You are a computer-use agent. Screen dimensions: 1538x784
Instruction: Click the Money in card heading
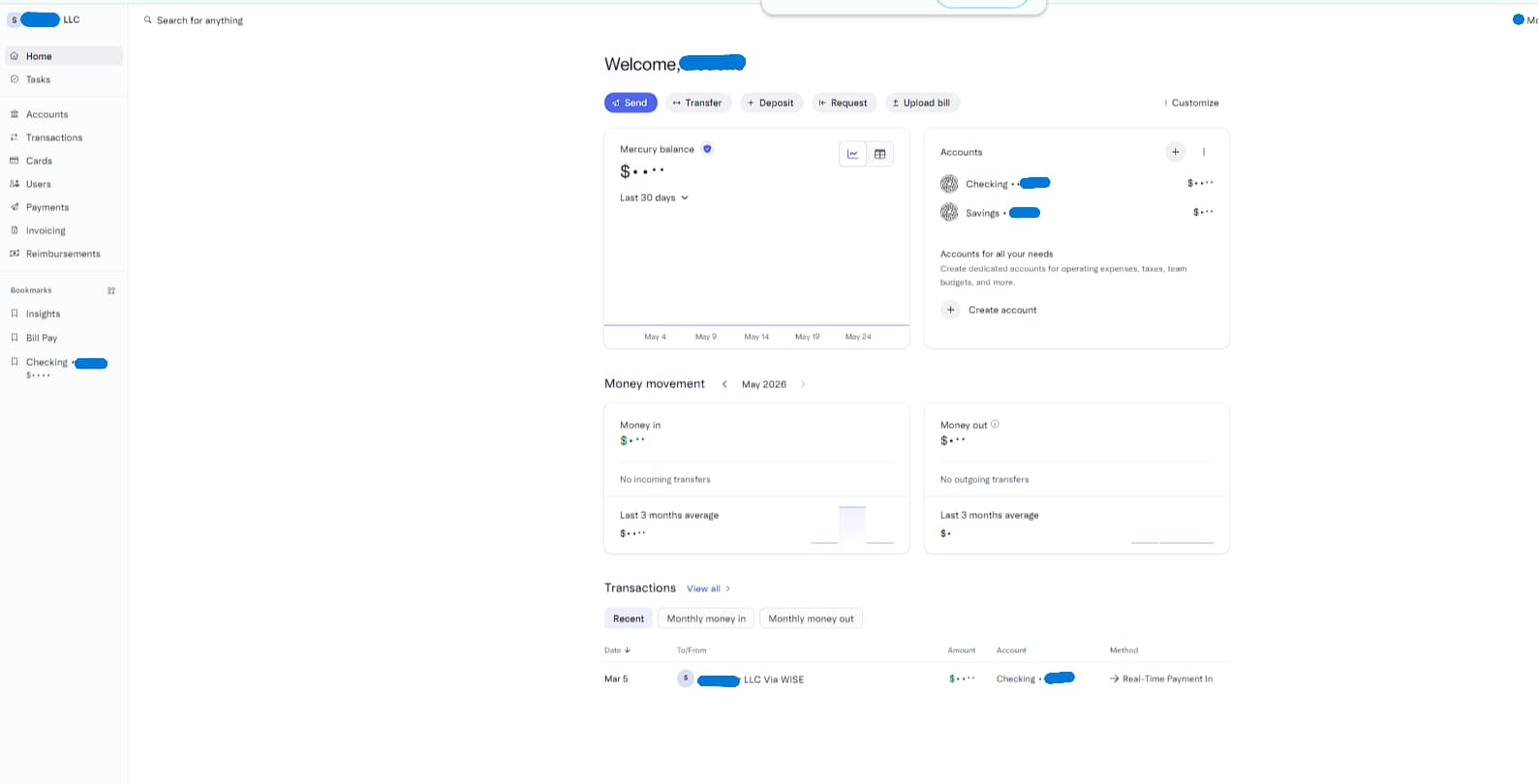640,425
